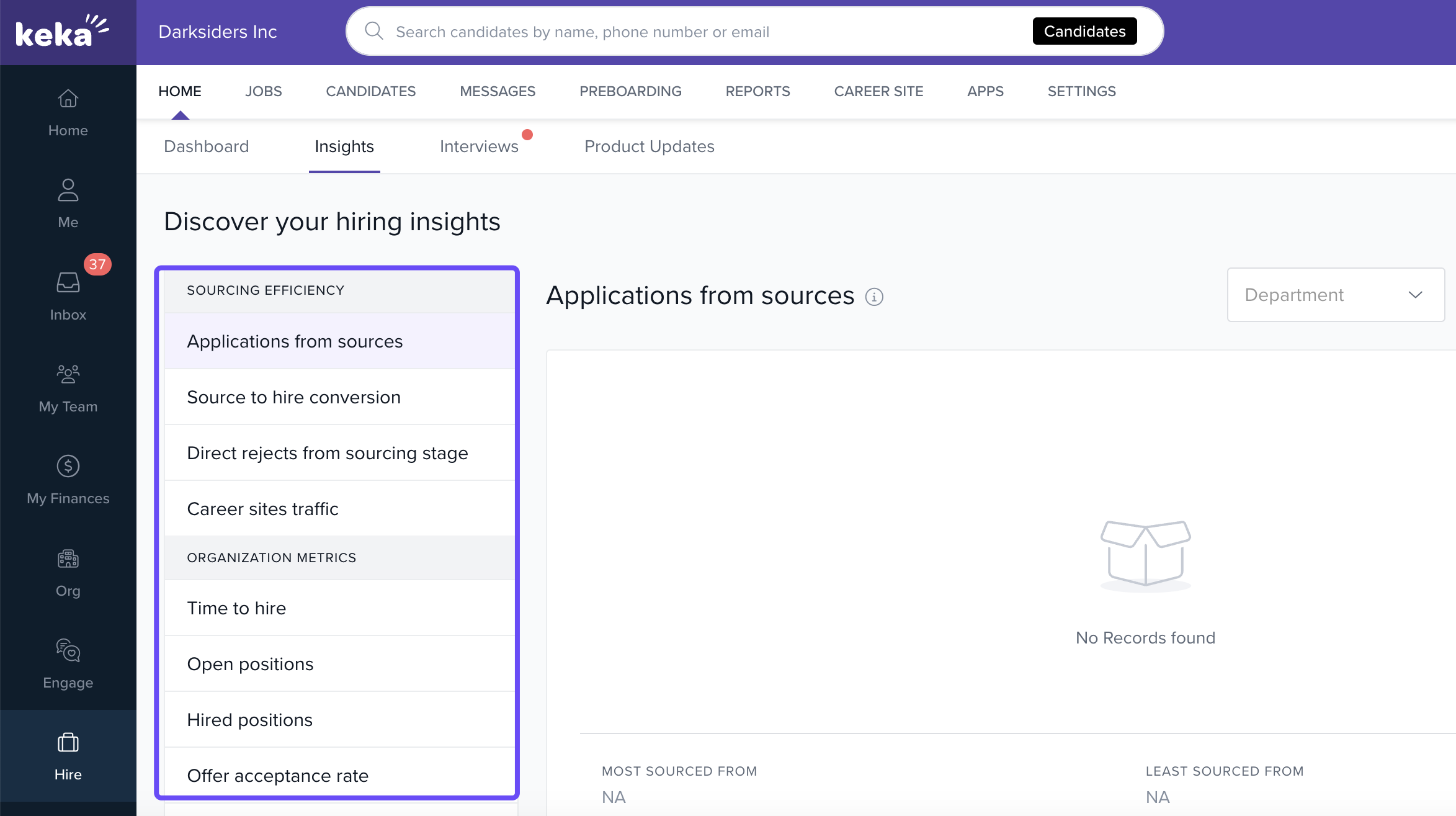1456x816 pixels.
Task: Click the Candidates search scope button
Action: (1084, 31)
